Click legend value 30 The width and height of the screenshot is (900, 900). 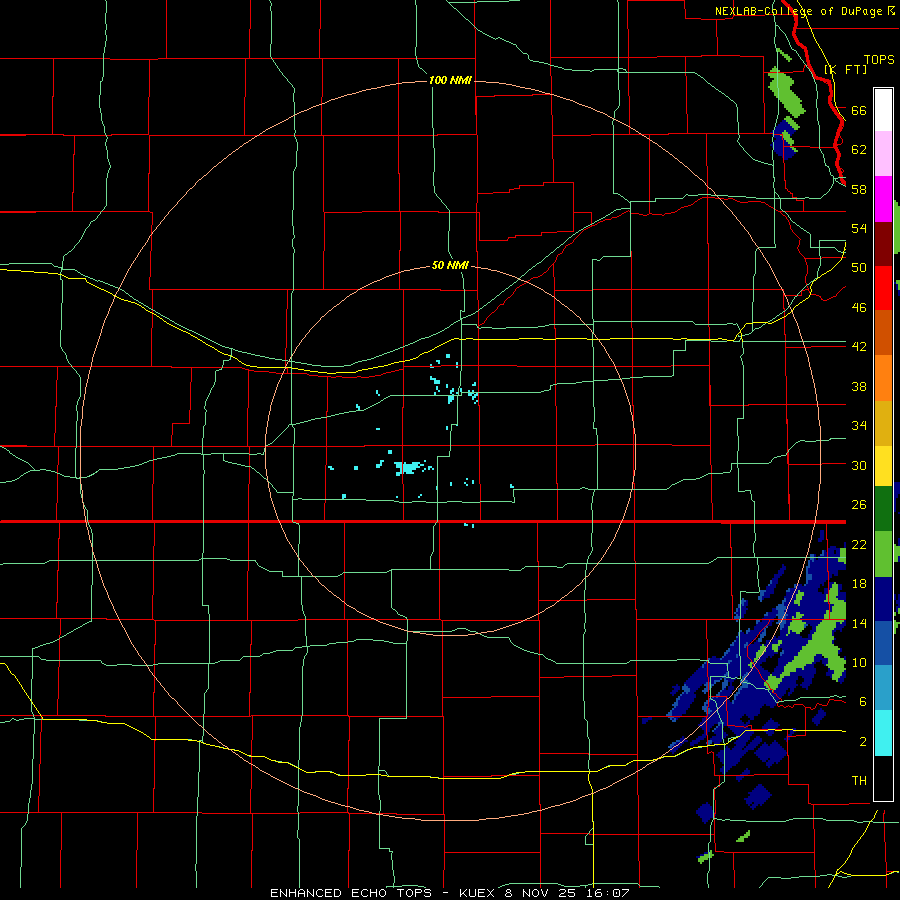[x=859, y=465]
